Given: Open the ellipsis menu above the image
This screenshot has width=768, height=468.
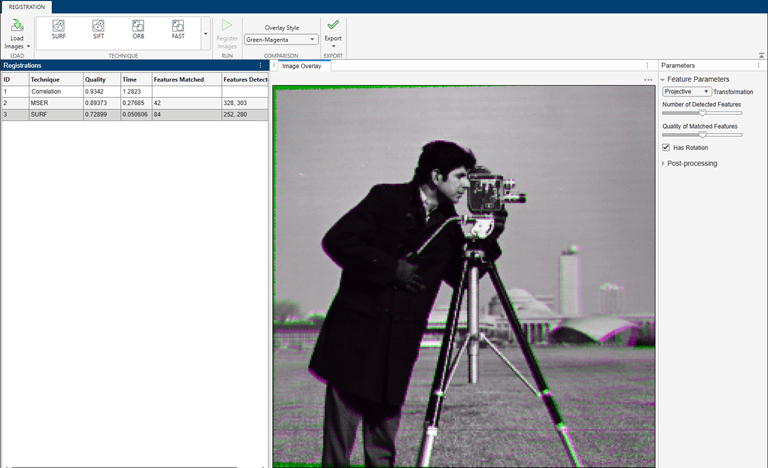Looking at the screenshot, I should 648,79.
